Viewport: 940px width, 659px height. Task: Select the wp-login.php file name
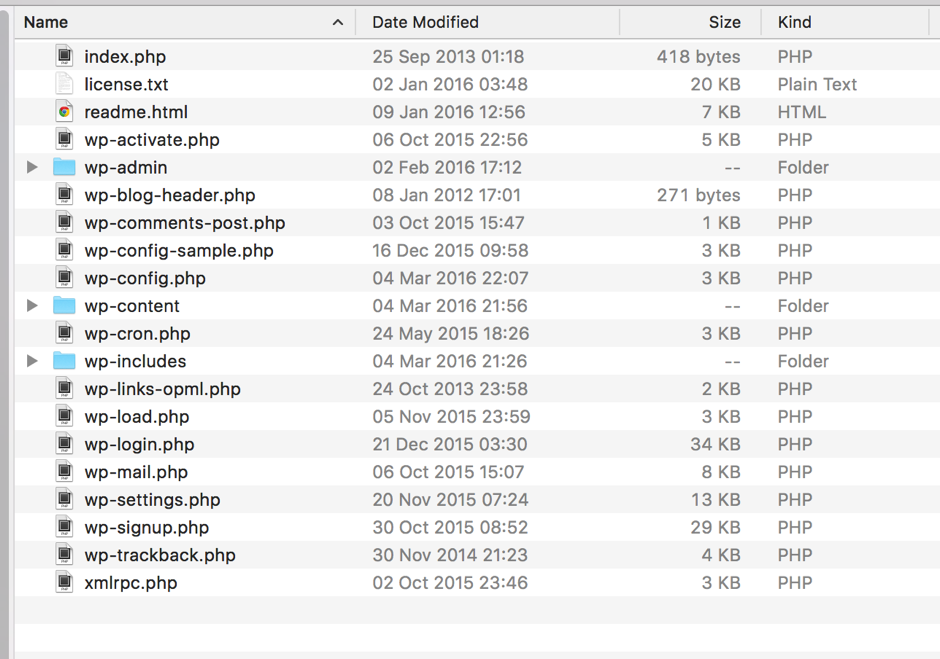(139, 444)
